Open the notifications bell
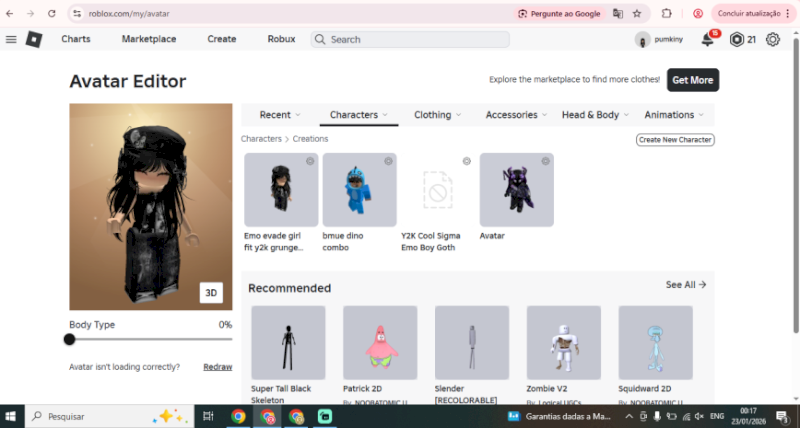 point(708,39)
